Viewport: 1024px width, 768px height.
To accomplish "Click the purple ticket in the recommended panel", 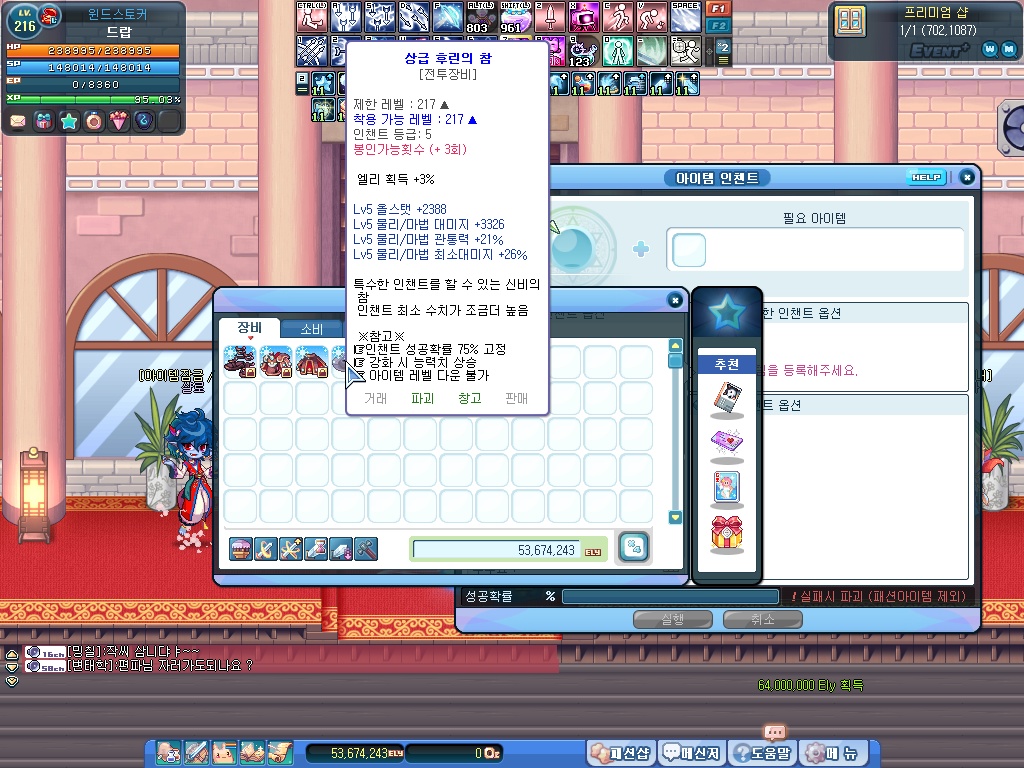I will point(727,442).
